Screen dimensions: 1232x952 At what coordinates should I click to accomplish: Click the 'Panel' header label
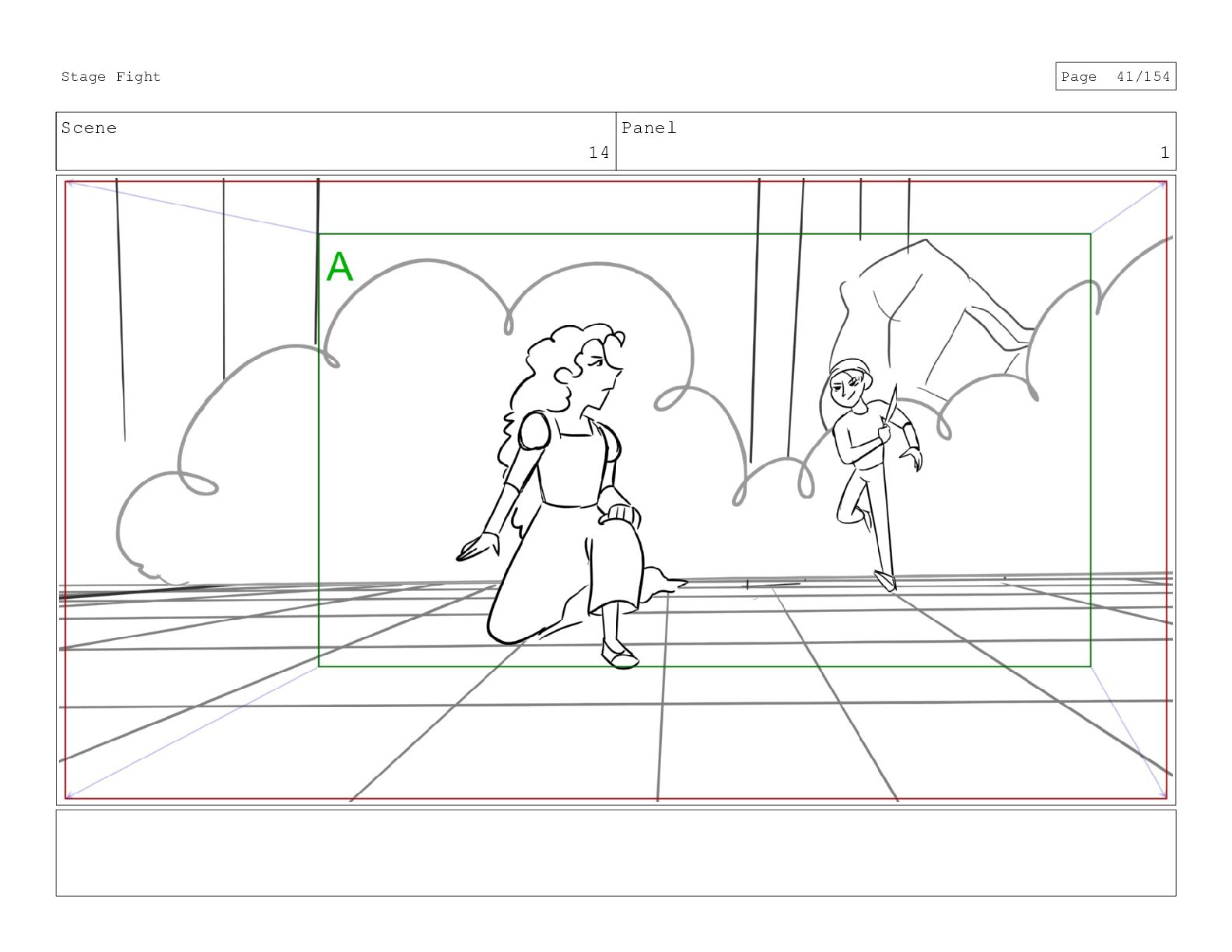(649, 128)
